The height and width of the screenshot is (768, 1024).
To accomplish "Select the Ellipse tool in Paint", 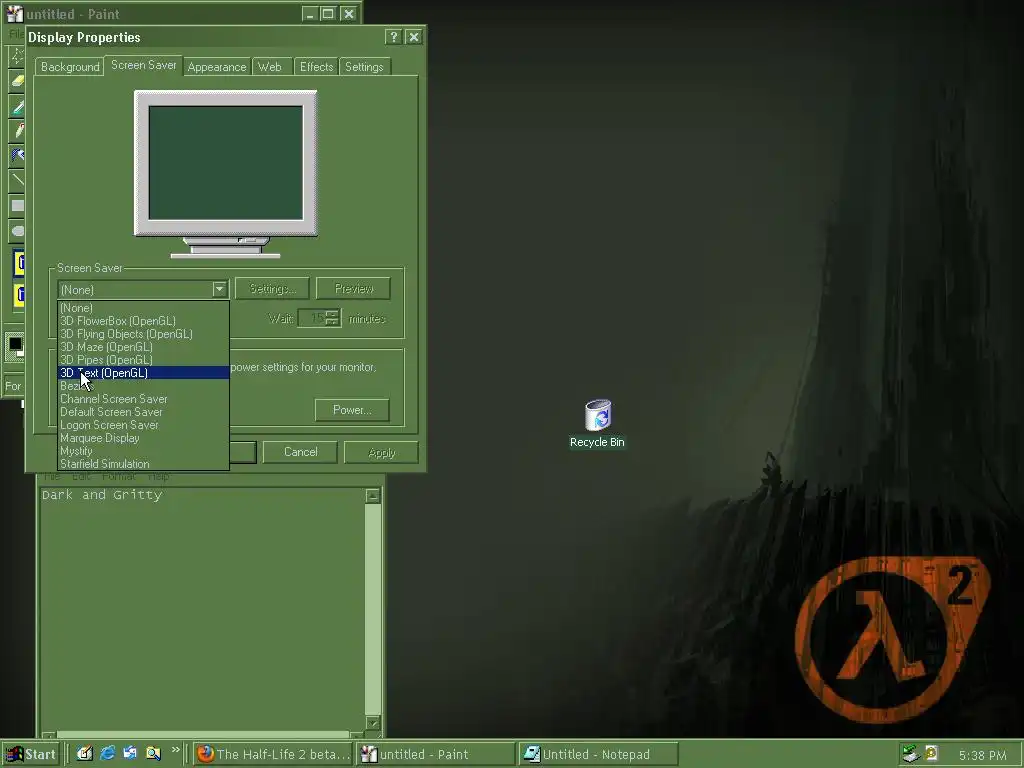I will click(x=17, y=230).
